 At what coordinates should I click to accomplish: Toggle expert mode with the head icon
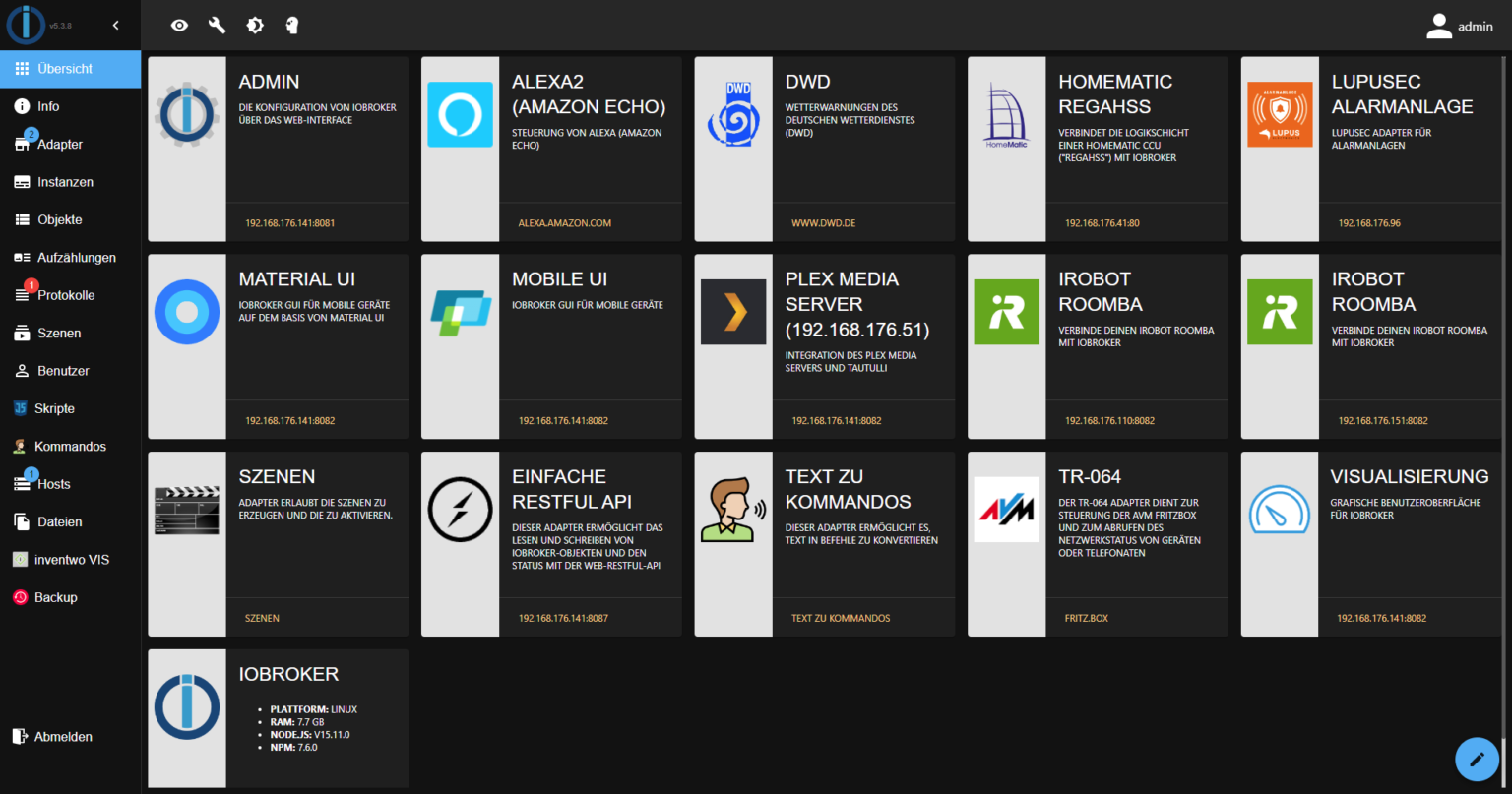291,26
